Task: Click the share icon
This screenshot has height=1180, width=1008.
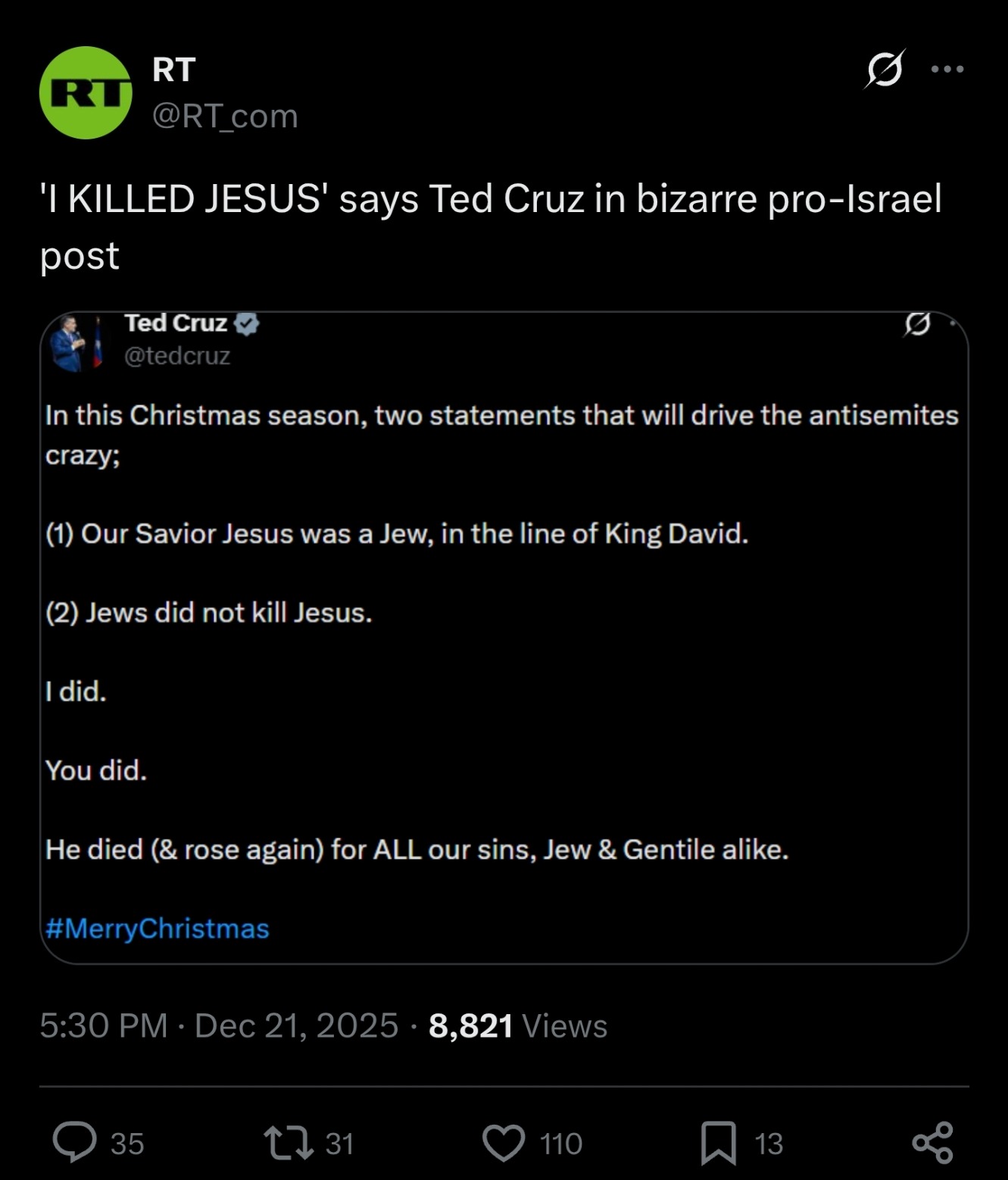Action: pyautogui.click(x=932, y=1142)
